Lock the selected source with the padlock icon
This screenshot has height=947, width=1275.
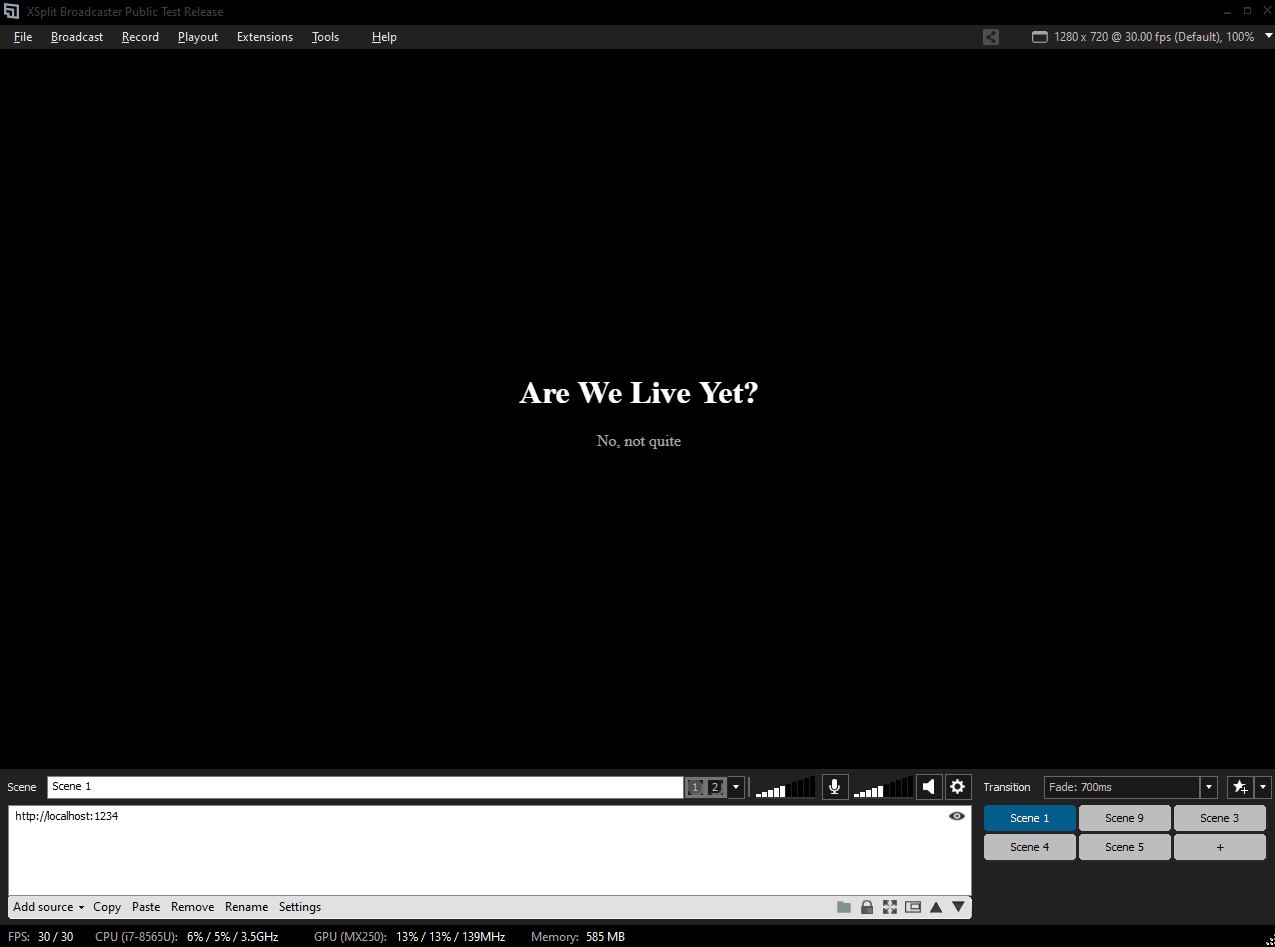click(867, 907)
